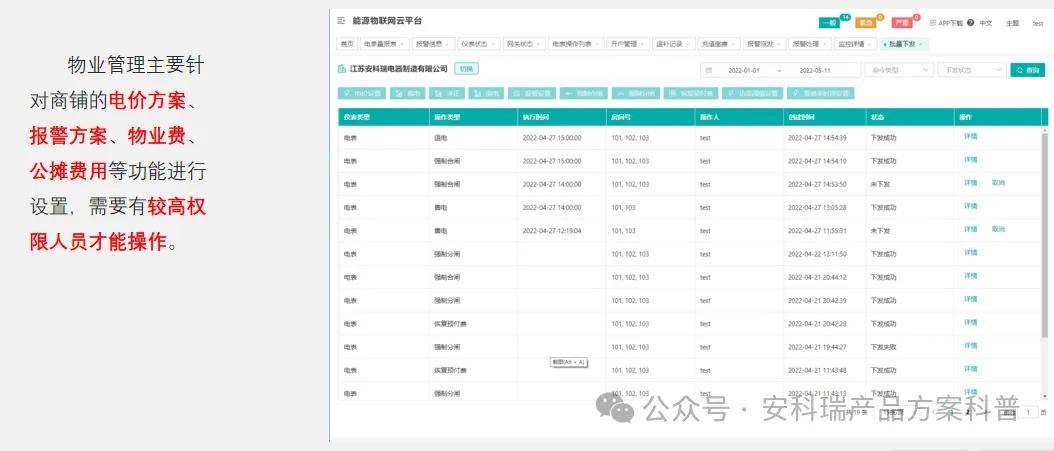Click the 能源物联网云平台 title
Screen dimensions: 1054x451
pos(388,22)
